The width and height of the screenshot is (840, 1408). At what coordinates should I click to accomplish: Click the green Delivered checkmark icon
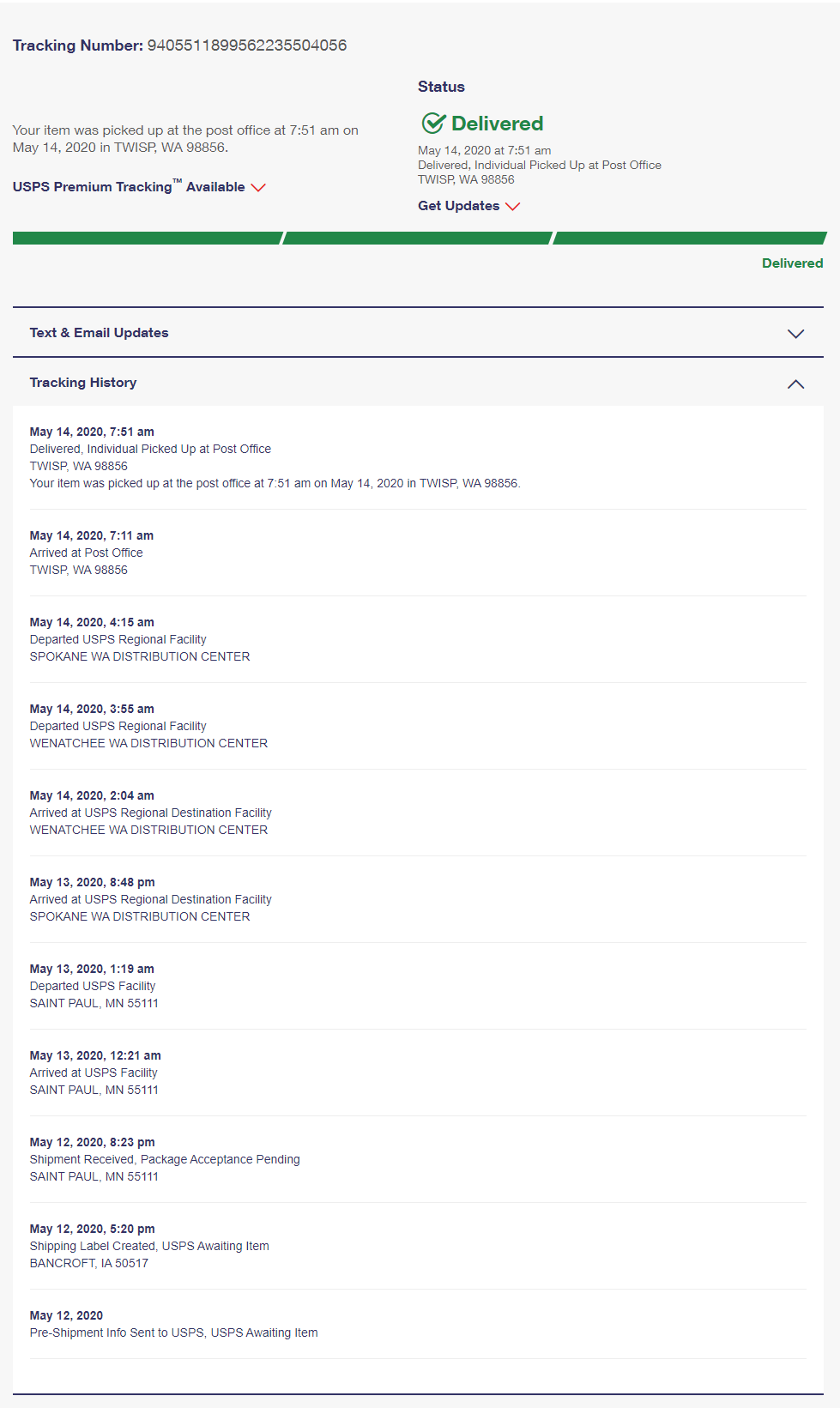433,124
